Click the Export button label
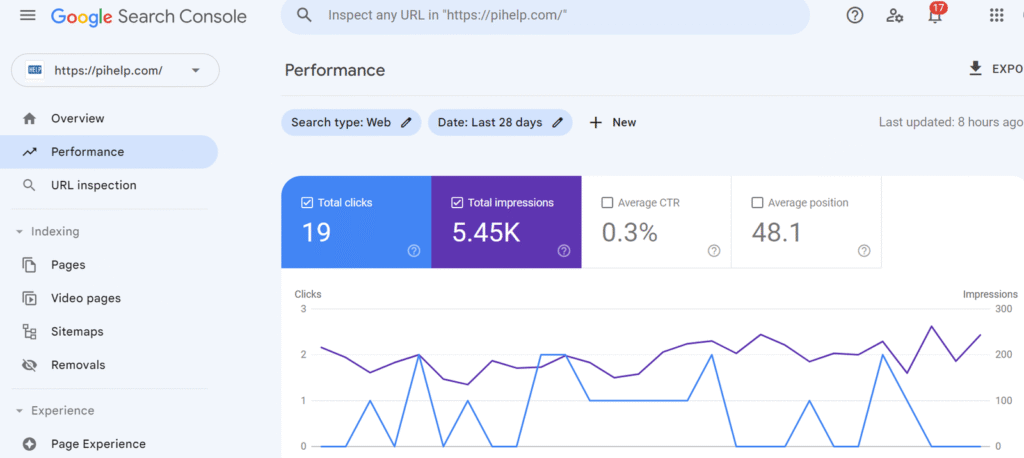Image resolution: width=1024 pixels, height=458 pixels. (1008, 69)
